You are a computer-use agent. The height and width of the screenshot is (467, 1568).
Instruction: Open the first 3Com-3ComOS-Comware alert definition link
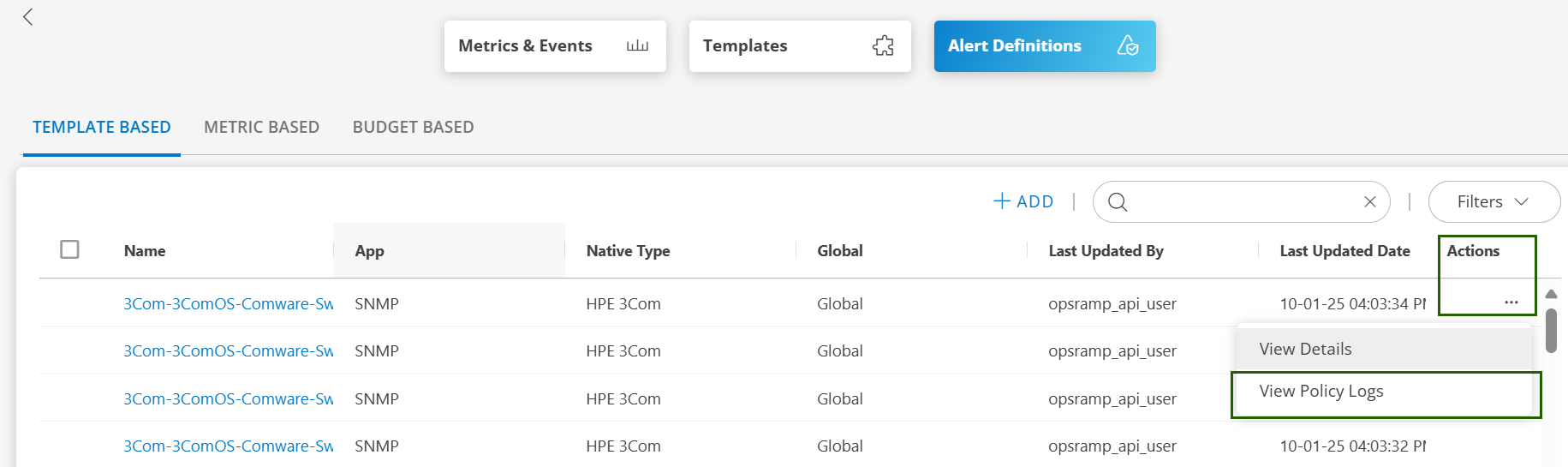[x=228, y=304]
